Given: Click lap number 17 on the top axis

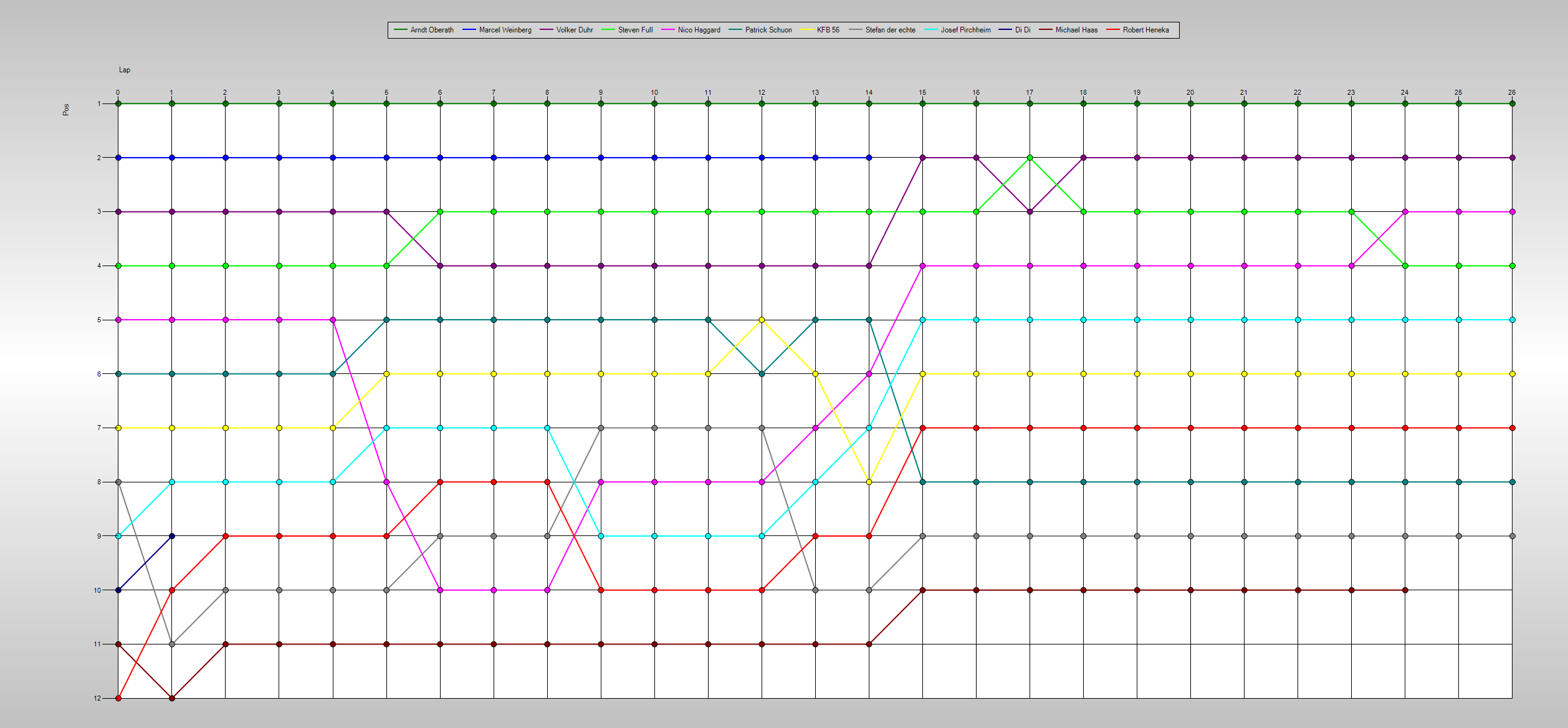Looking at the screenshot, I should pos(1030,92).
